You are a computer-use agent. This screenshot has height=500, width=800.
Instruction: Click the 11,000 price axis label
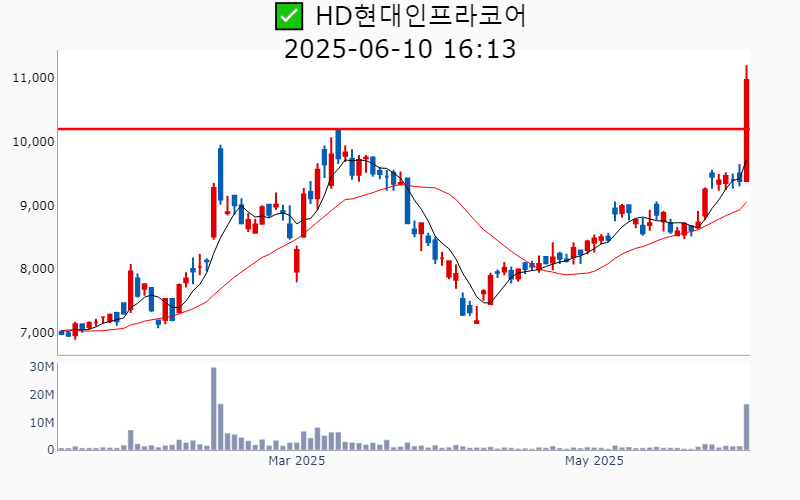pos(34,78)
